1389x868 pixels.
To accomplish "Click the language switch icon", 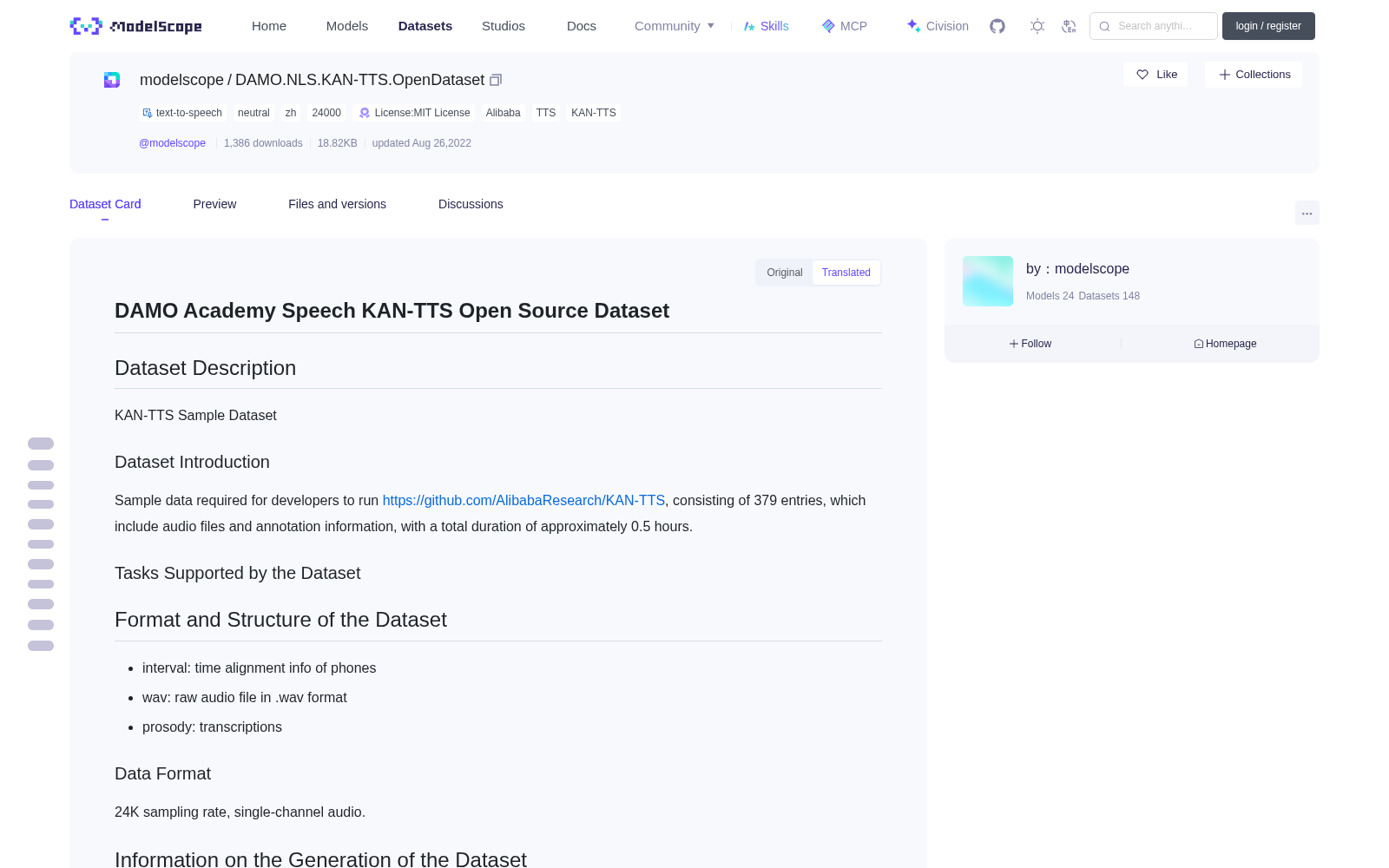I will [1069, 26].
